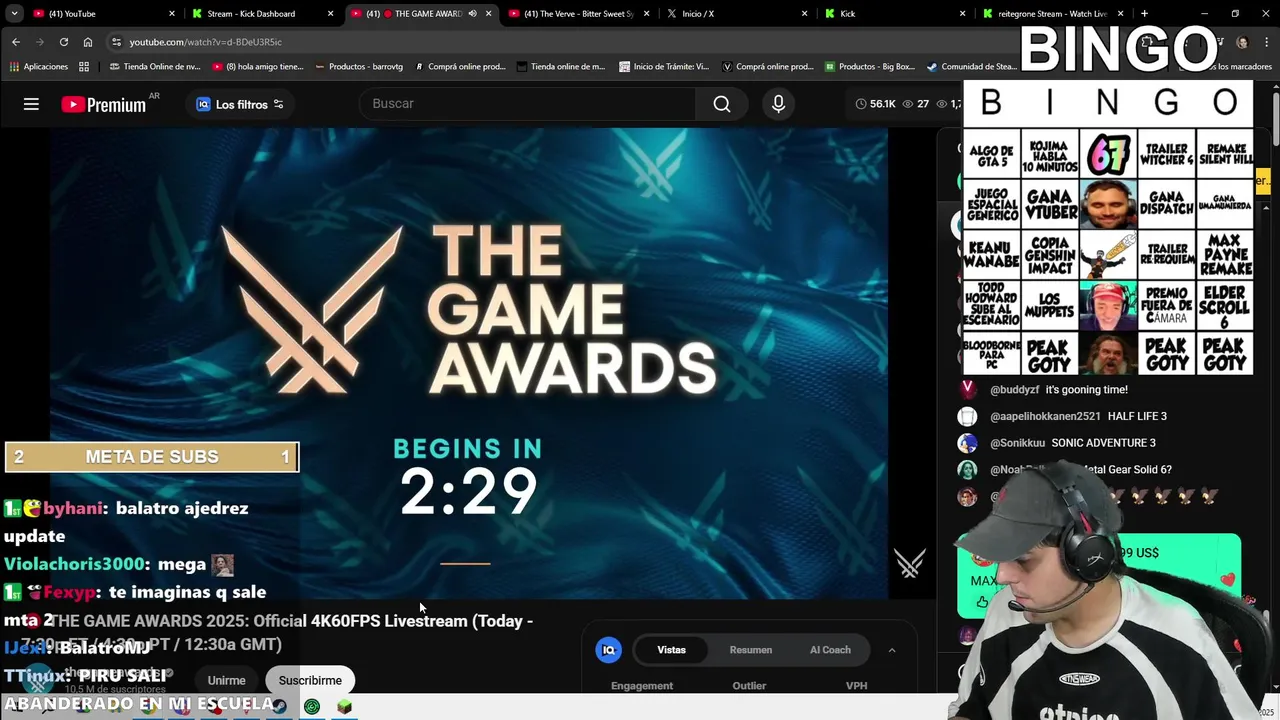The height and width of the screenshot is (720, 1280).
Task: Close THE GAME AWARDS tab
Action: pyautogui.click(x=488, y=14)
